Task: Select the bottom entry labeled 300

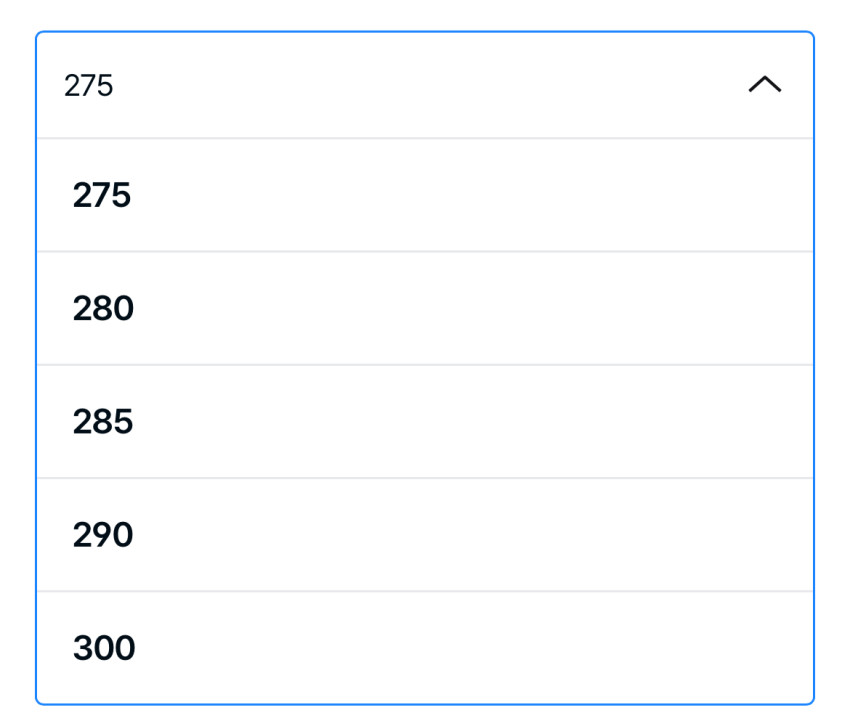Action: (104, 648)
